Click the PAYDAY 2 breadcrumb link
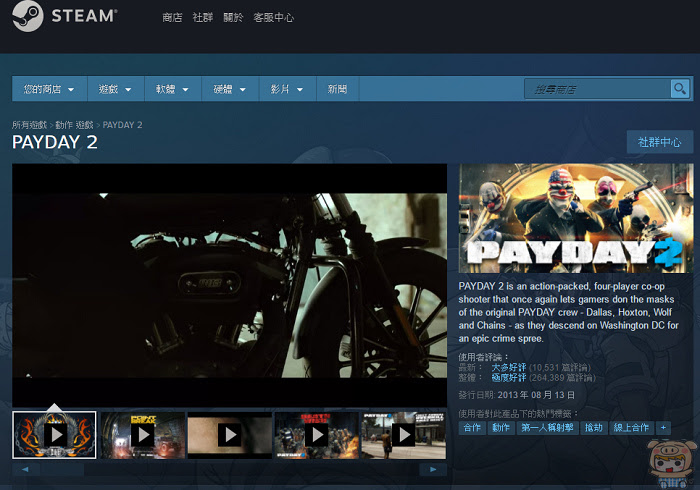Screen dimensions: 700x490 (x=122, y=125)
